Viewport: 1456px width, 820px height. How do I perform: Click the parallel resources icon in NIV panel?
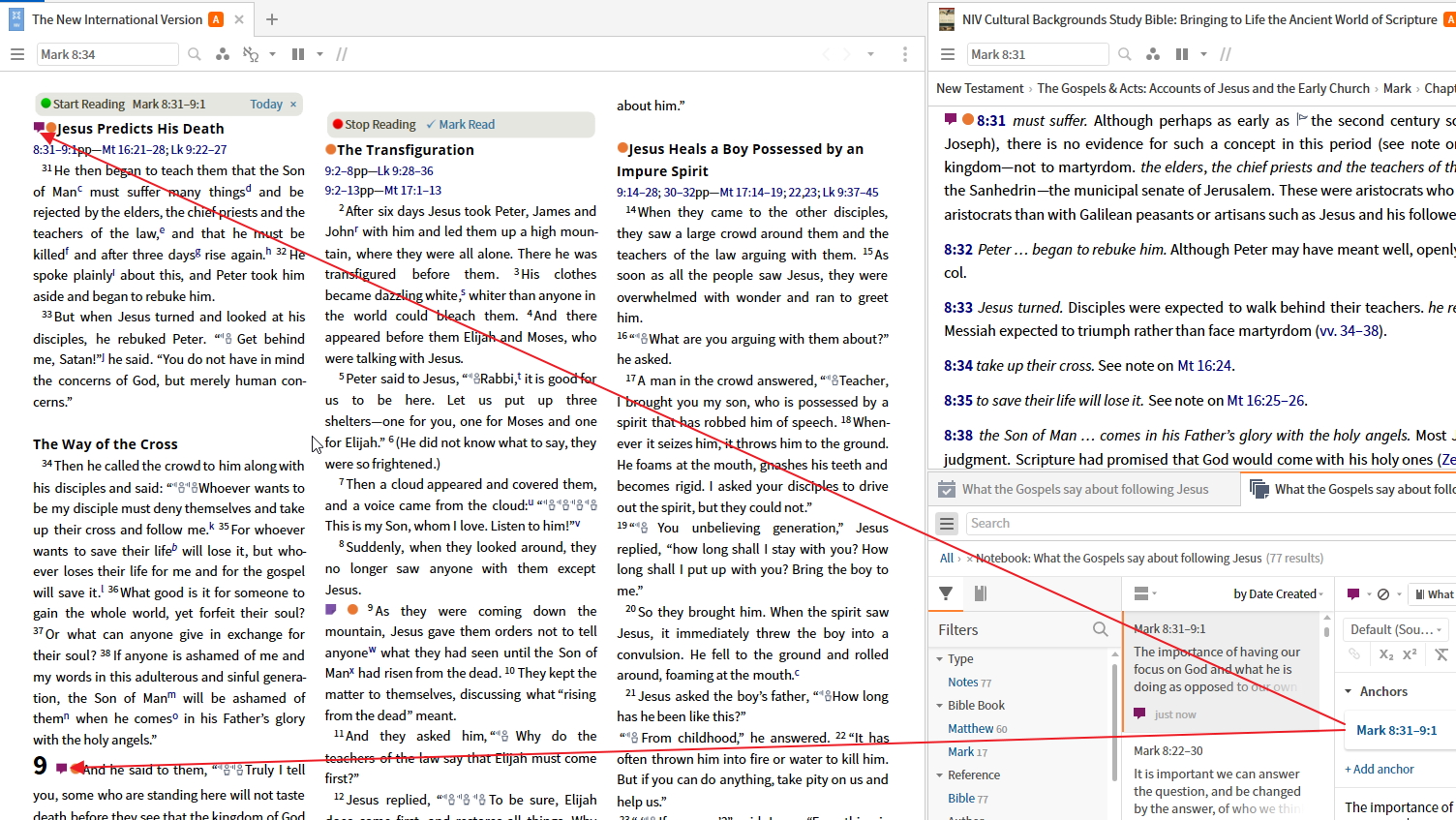(298, 54)
